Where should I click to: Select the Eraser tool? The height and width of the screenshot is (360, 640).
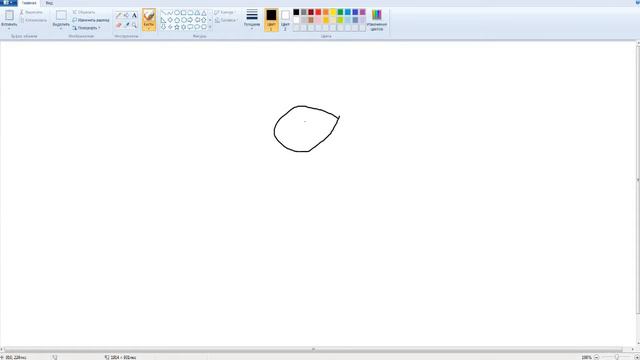point(119,25)
